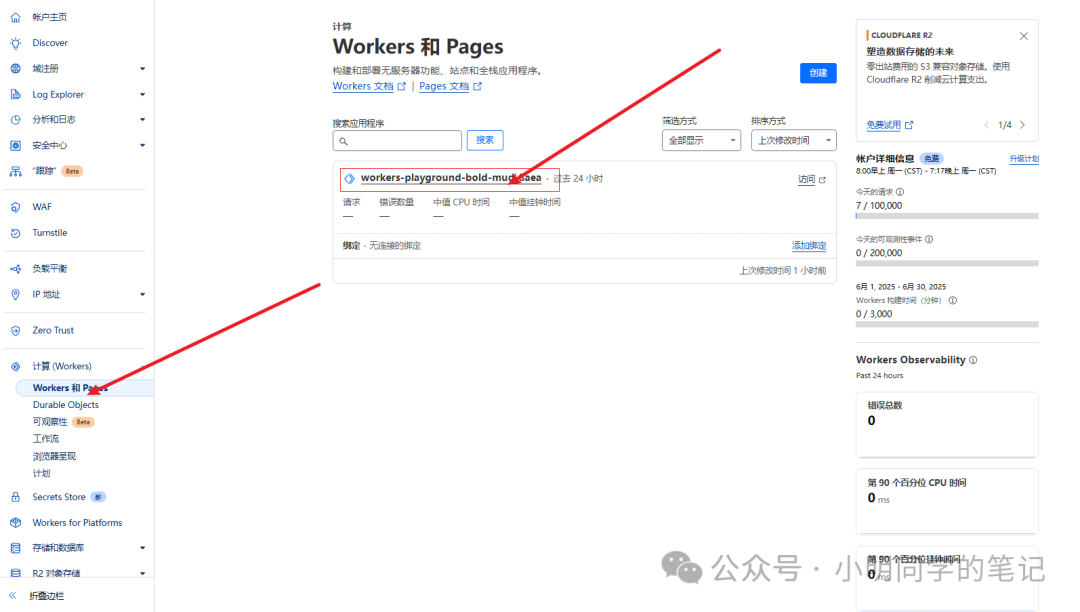Screen dimensions: 1080x612
Task: Click the Discover lightbulb icon
Action: coord(15,43)
